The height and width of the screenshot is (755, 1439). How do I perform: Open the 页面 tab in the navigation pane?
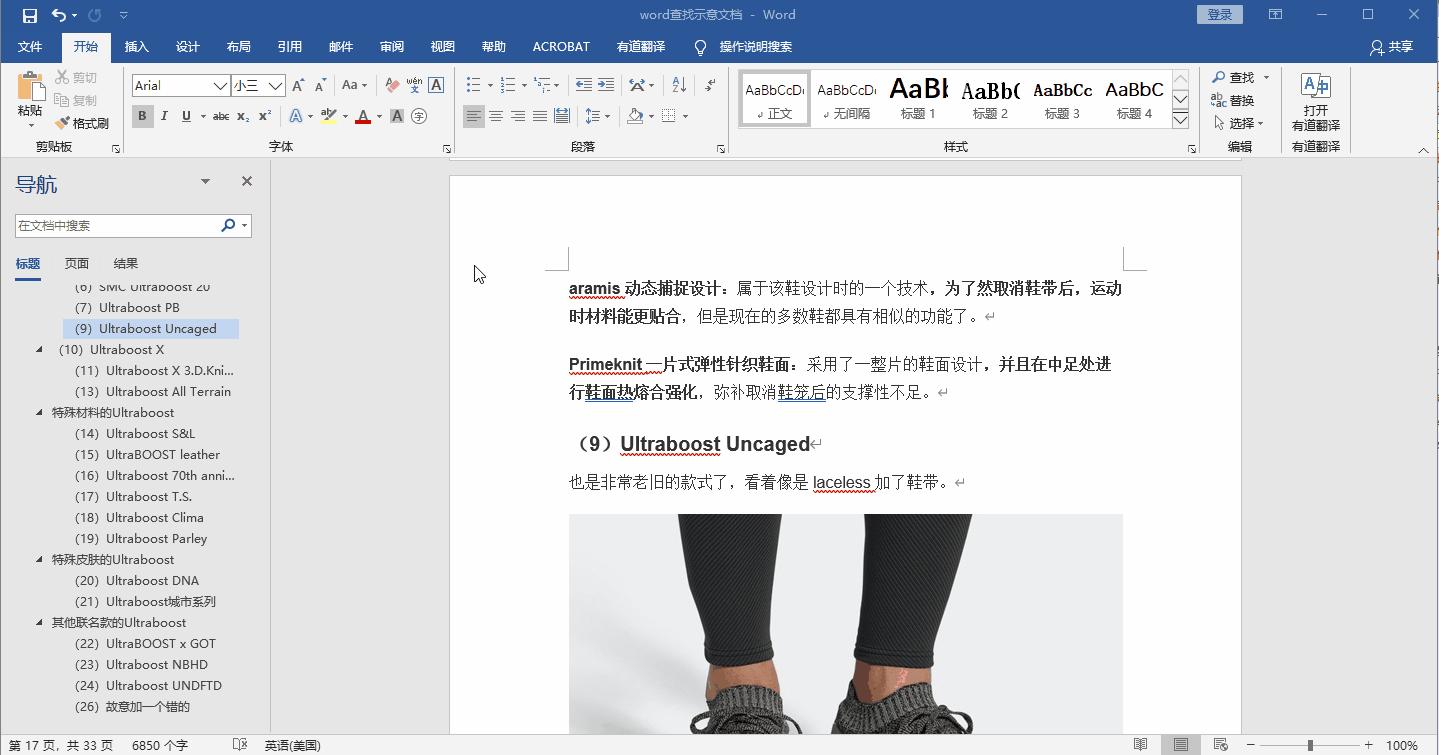76,263
